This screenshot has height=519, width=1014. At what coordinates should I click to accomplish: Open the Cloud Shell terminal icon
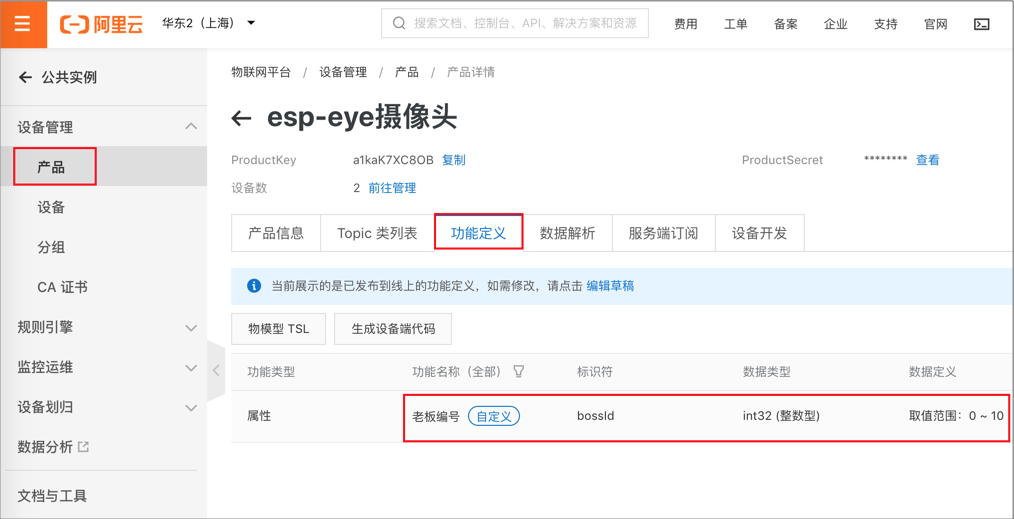pyautogui.click(x=982, y=24)
